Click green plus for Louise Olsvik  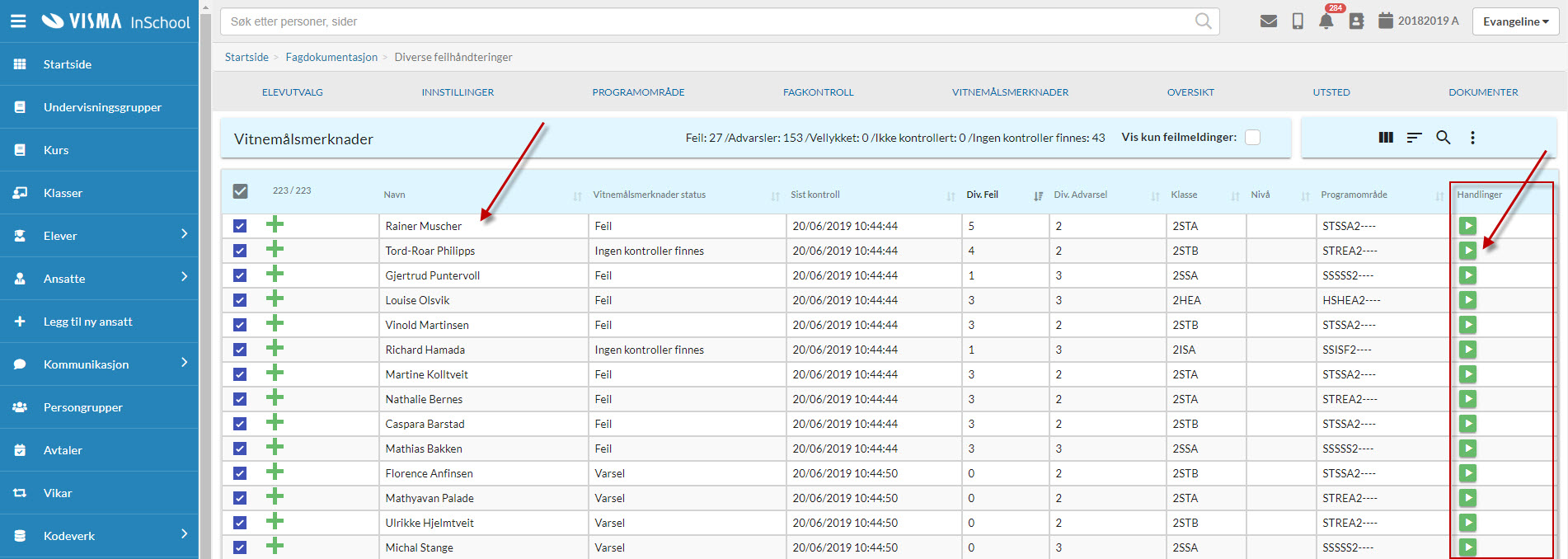275,298
